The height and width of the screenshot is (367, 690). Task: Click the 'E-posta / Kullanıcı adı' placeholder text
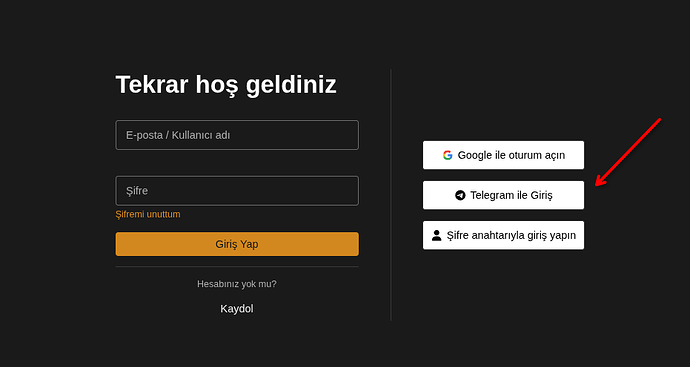(x=178, y=135)
